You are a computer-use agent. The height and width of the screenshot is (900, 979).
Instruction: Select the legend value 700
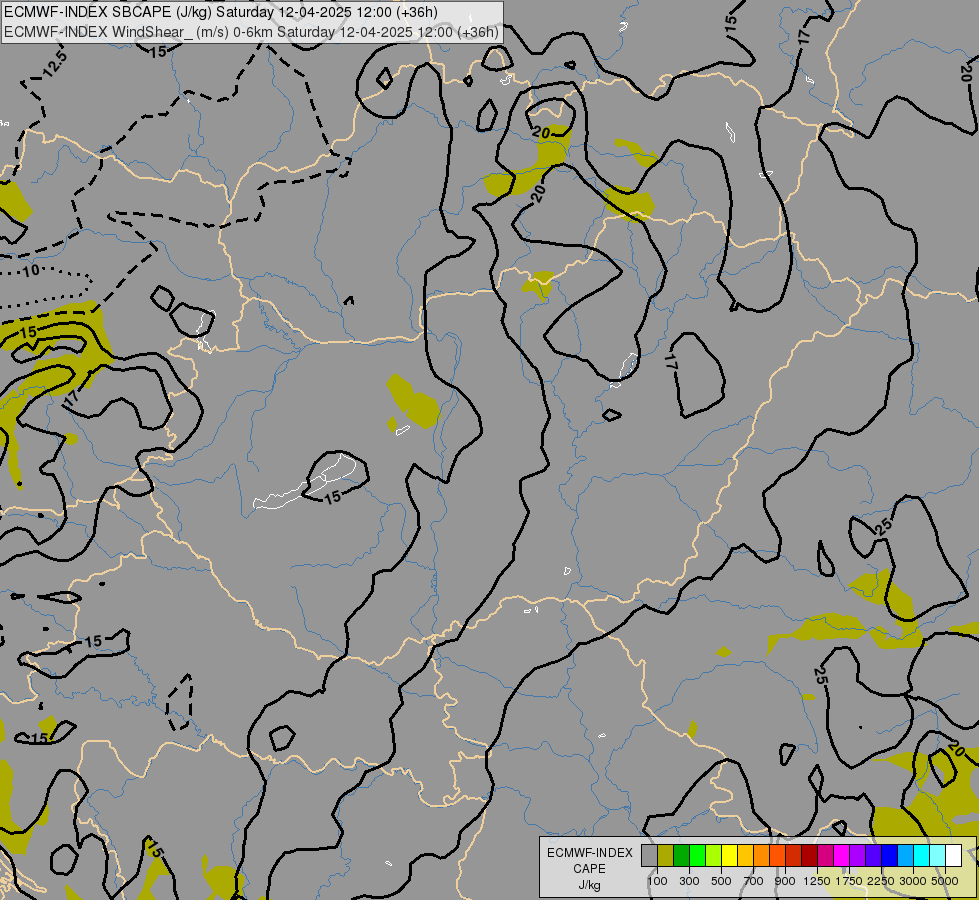[x=754, y=881]
